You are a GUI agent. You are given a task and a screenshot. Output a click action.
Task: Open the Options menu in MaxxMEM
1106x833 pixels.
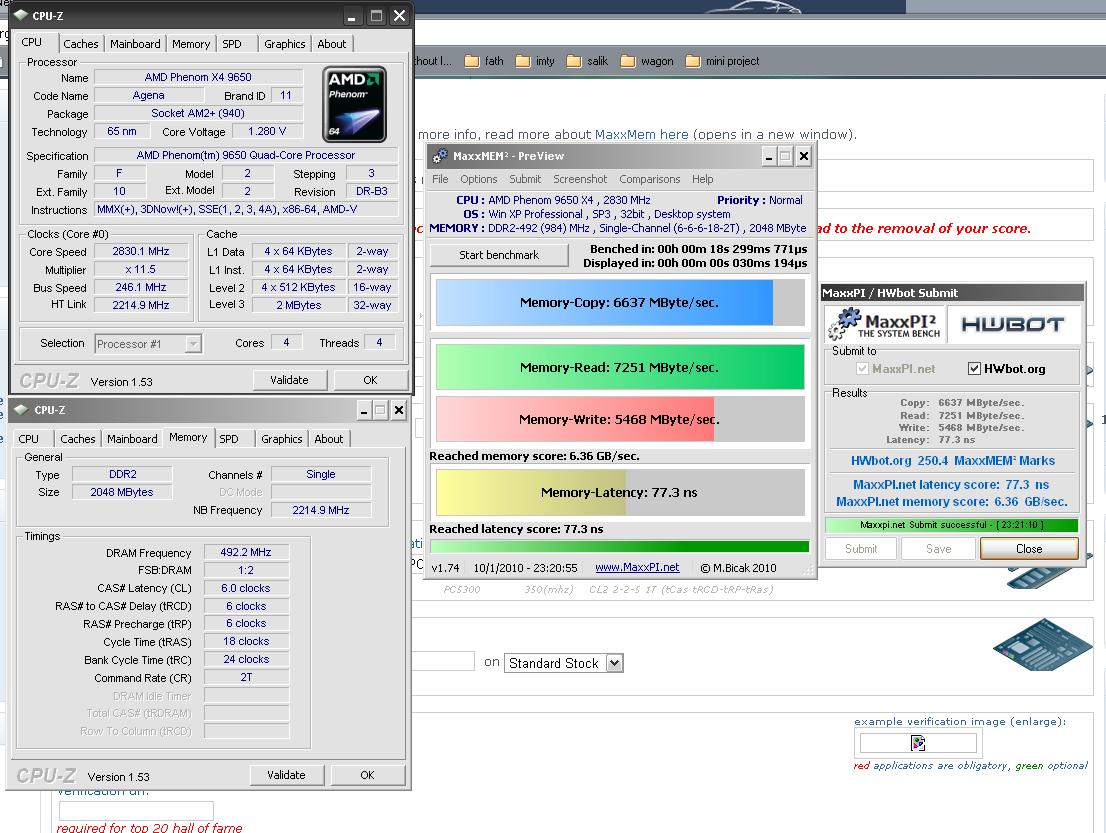point(479,179)
